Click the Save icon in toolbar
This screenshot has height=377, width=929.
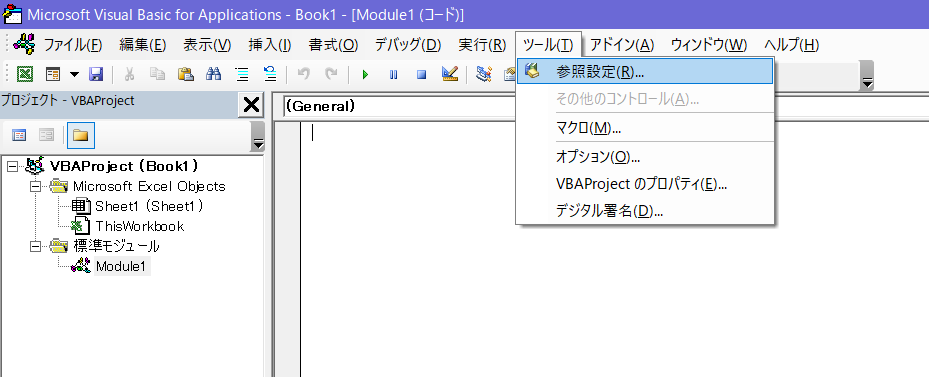[x=96, y=74]
